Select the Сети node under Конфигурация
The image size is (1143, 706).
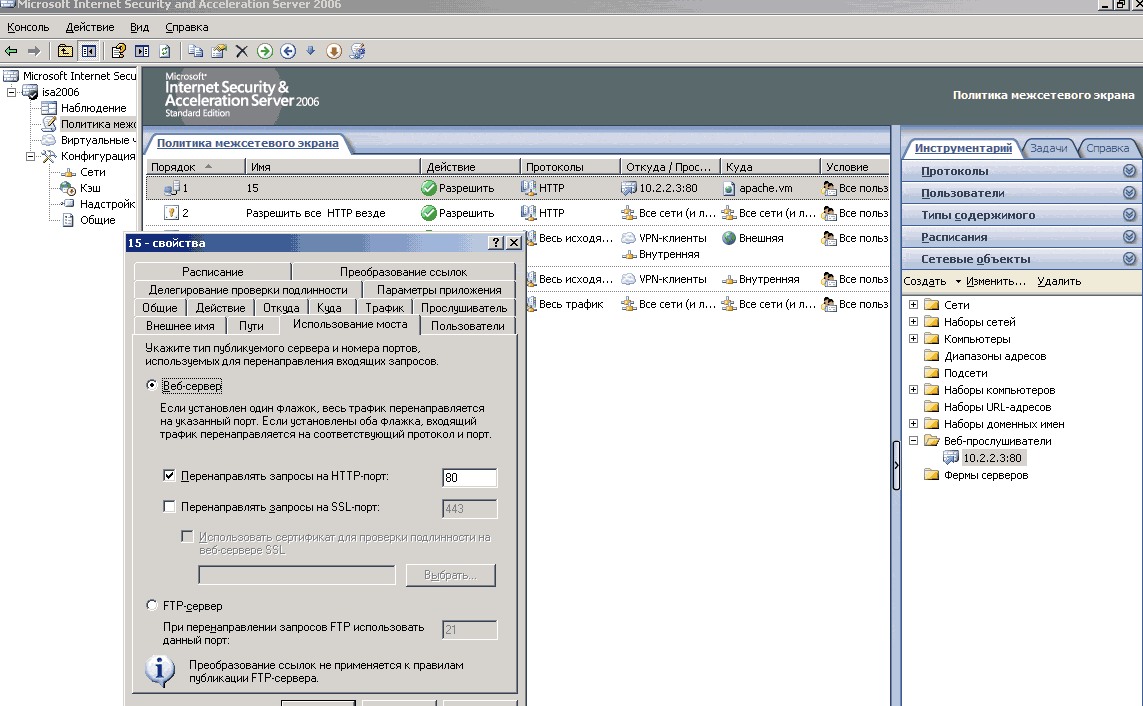coord(93,172)
